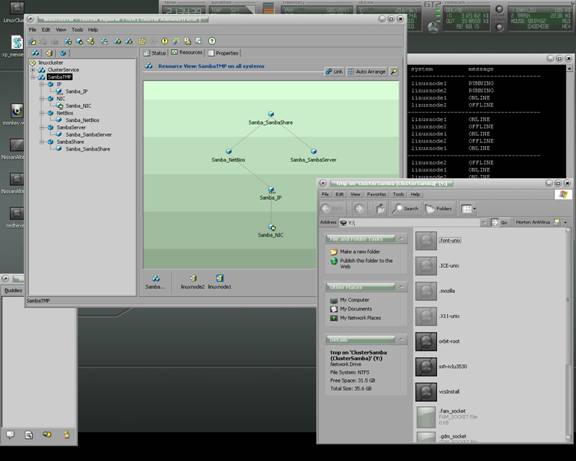Click the Up folder icon in Explorer
This screenshot has height=461, width=576.
tap(380, 209)
